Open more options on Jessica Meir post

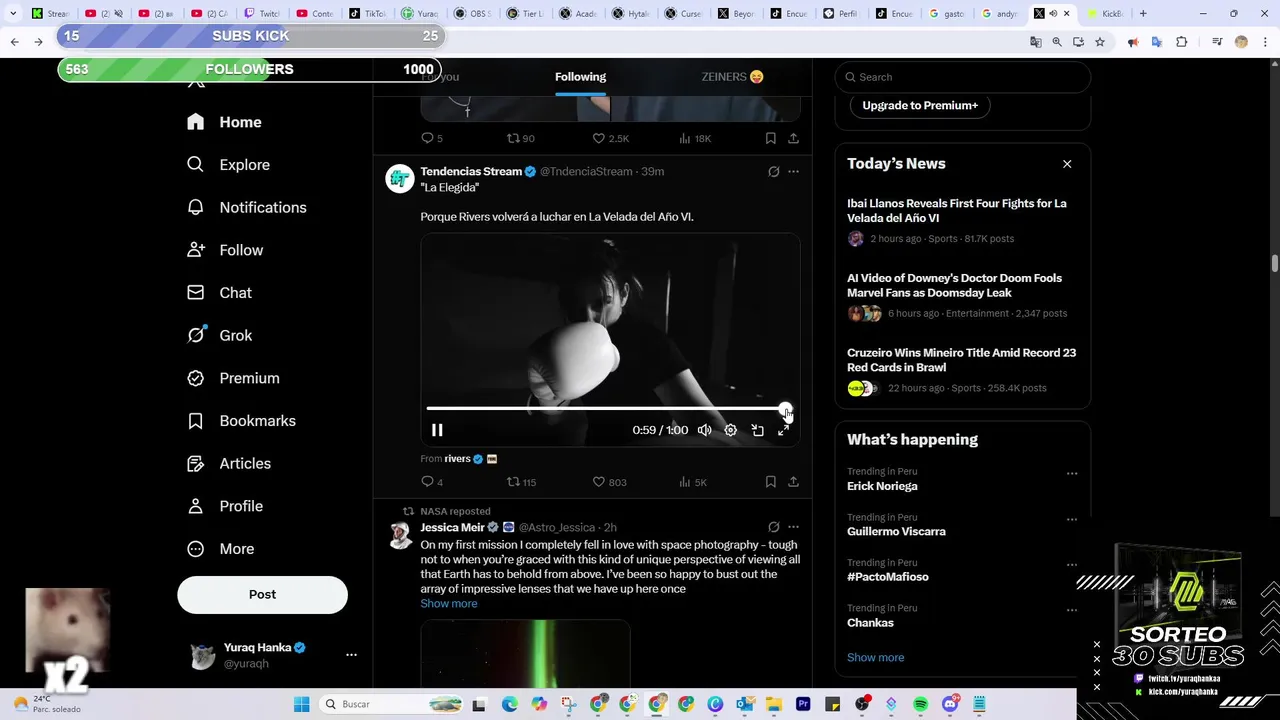click(793, 527)
